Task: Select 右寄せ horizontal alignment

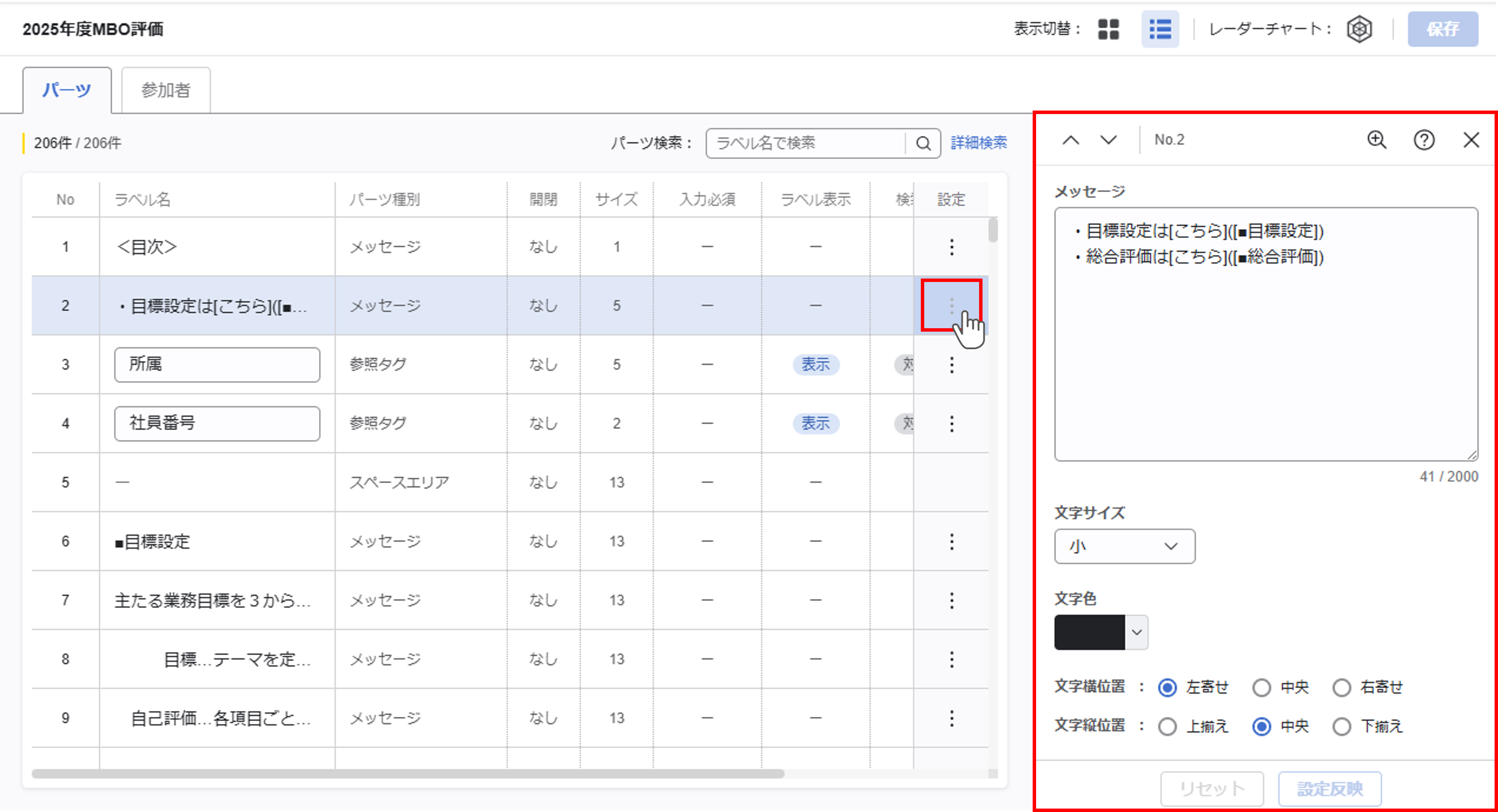Action: 1342,688
